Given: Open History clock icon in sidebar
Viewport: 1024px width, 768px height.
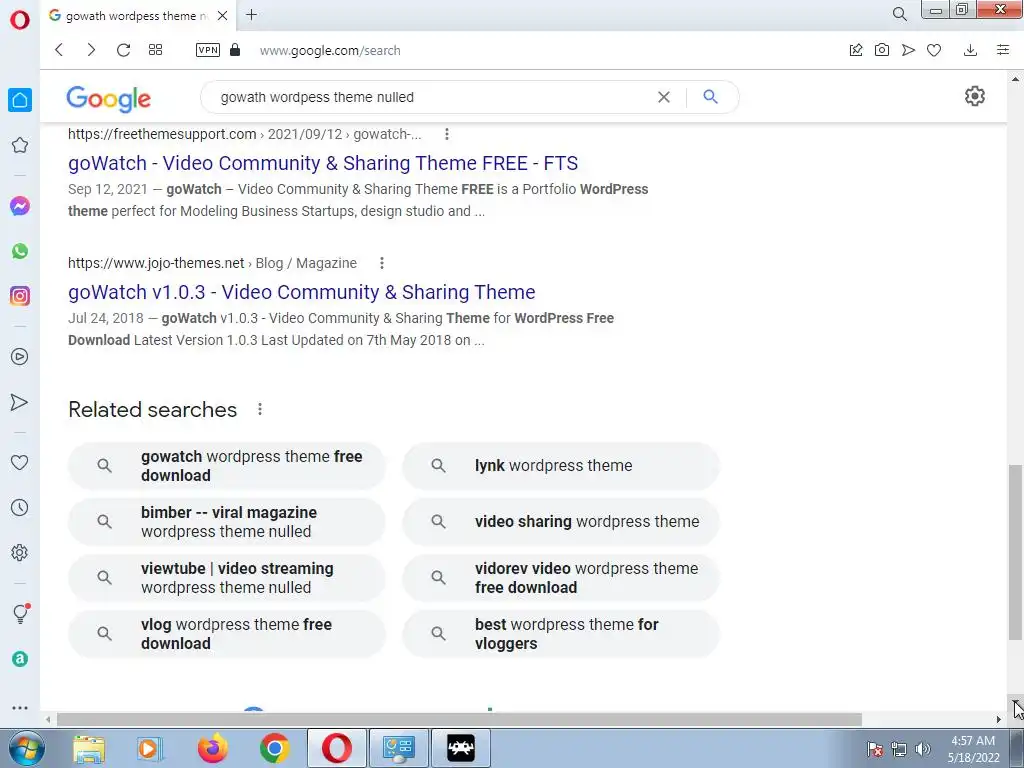Looking at the screenshot, I should tap(20, 507).
